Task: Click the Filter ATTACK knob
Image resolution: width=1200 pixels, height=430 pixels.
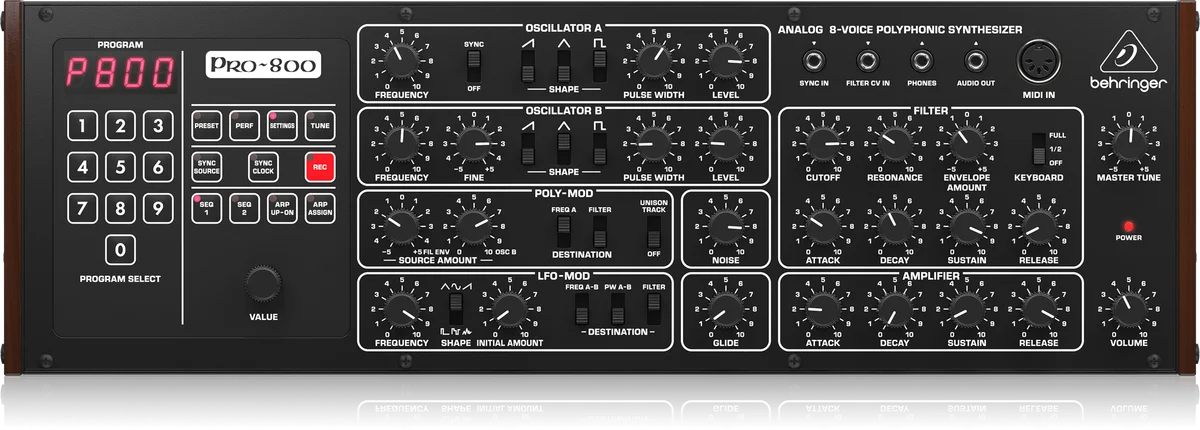Action: pos(823,227)
